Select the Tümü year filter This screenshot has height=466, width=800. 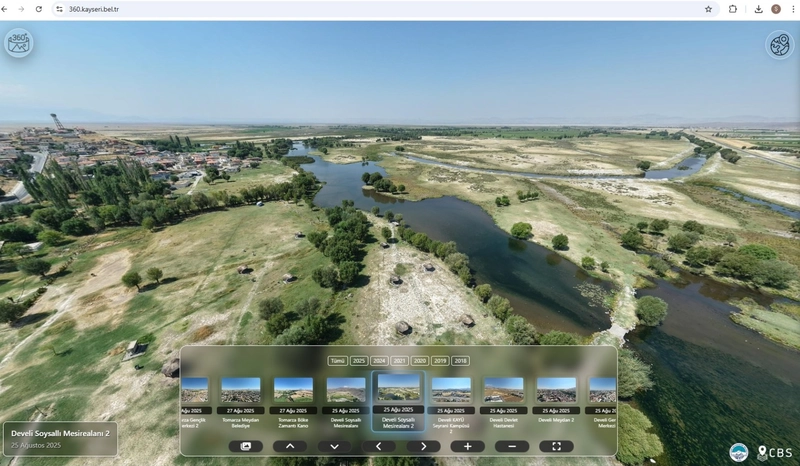(x=338, y=361)
